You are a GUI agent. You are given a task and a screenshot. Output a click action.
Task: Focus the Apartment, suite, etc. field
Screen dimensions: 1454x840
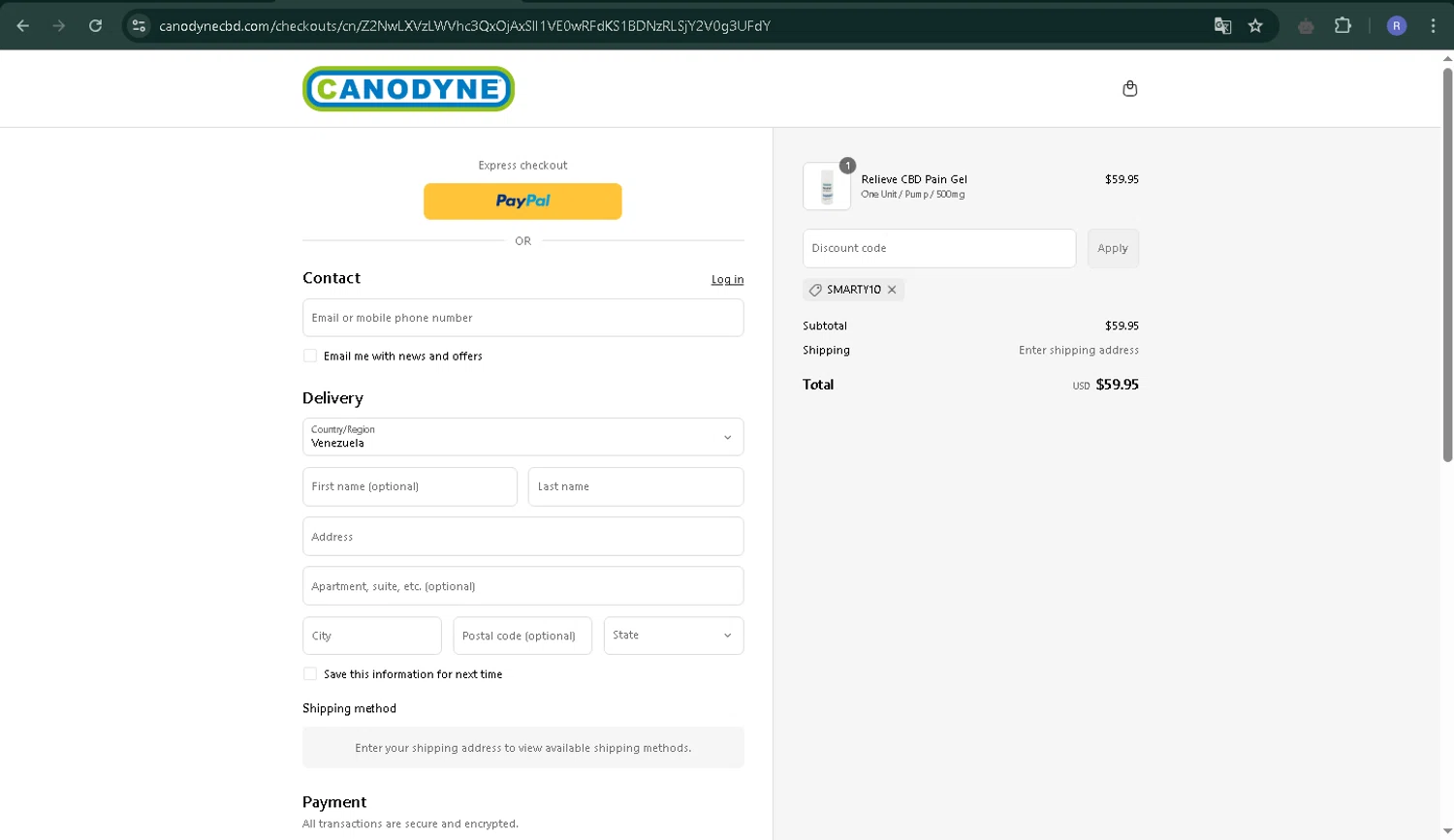click(x=523, y=586)
